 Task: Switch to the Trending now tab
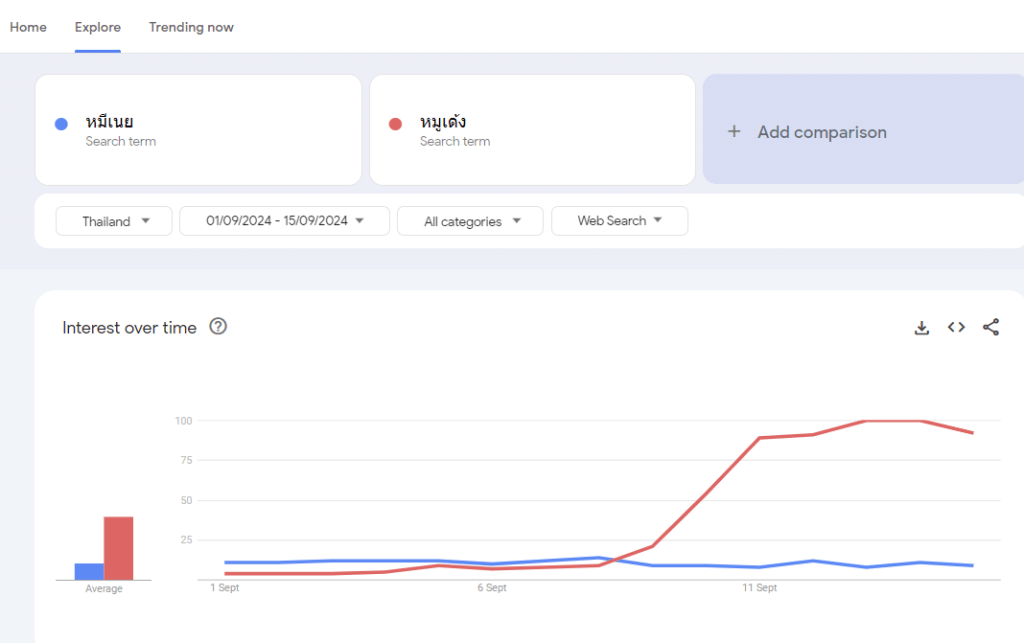(x=191, y=27)
